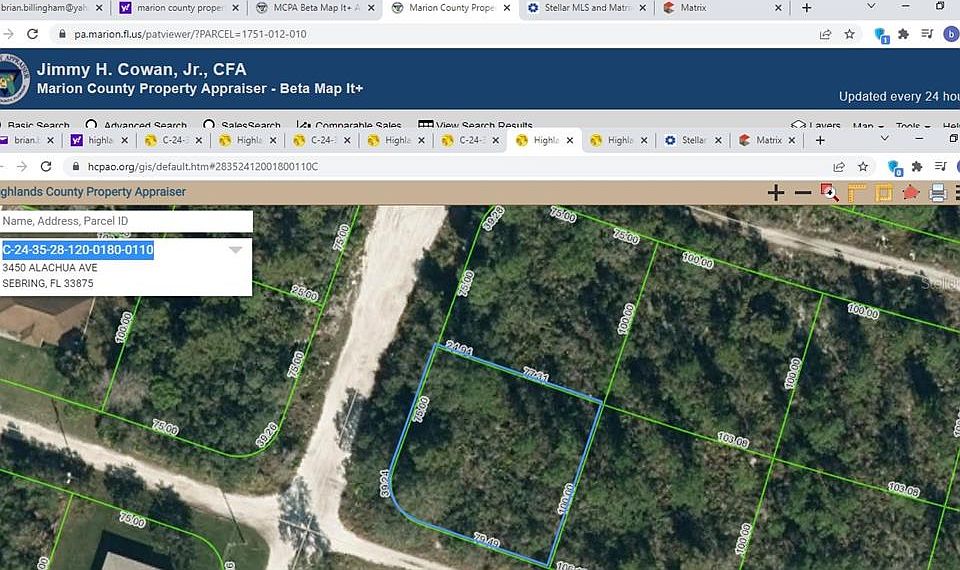The image size is (960, 570).
Task: Open the Map dropdown in Marion County toolbar
Action: 868,125
